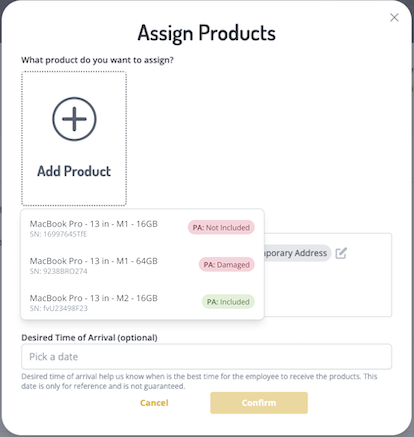
Task: Select MacBook Pro 13 in M2 16GB option
Action: tap(142, 302)
